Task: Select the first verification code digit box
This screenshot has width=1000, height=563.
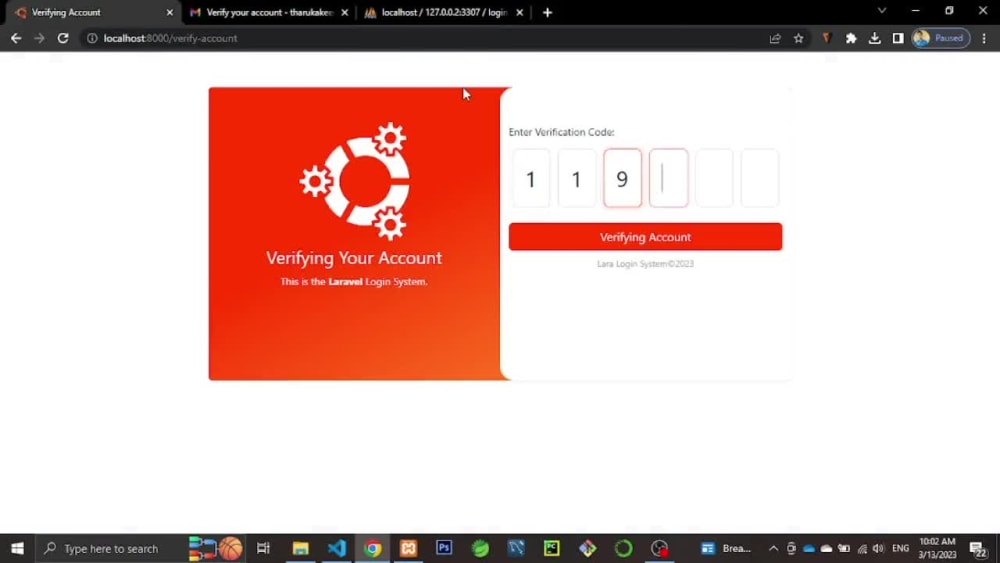Action: [x=531, y=179]
